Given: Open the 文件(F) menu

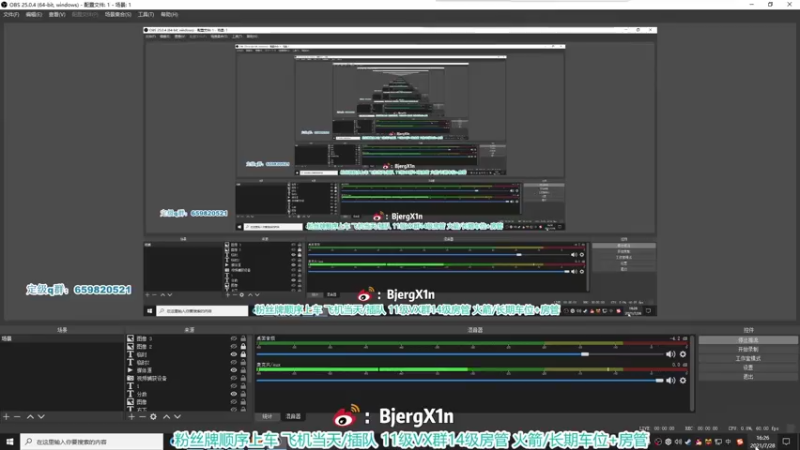Looking at the screenshot, I should coord(11,14).
